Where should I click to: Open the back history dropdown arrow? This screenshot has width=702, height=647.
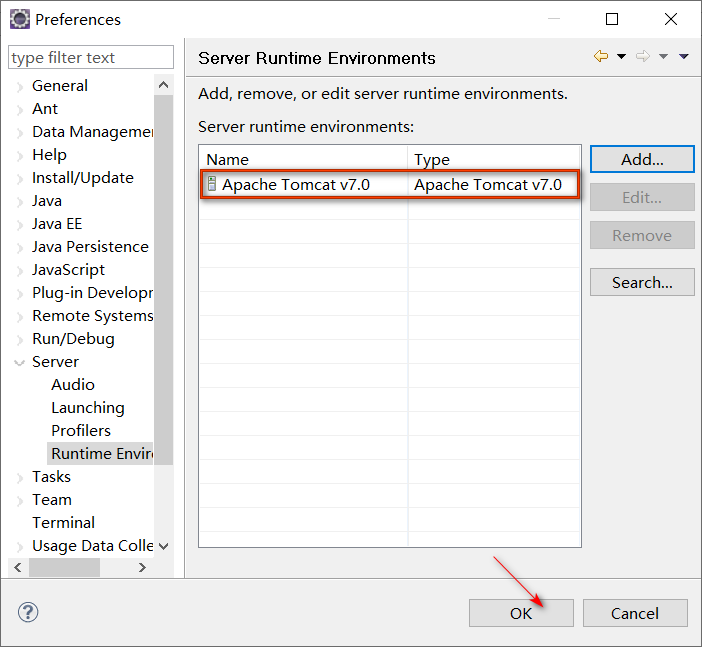point(621,56)
